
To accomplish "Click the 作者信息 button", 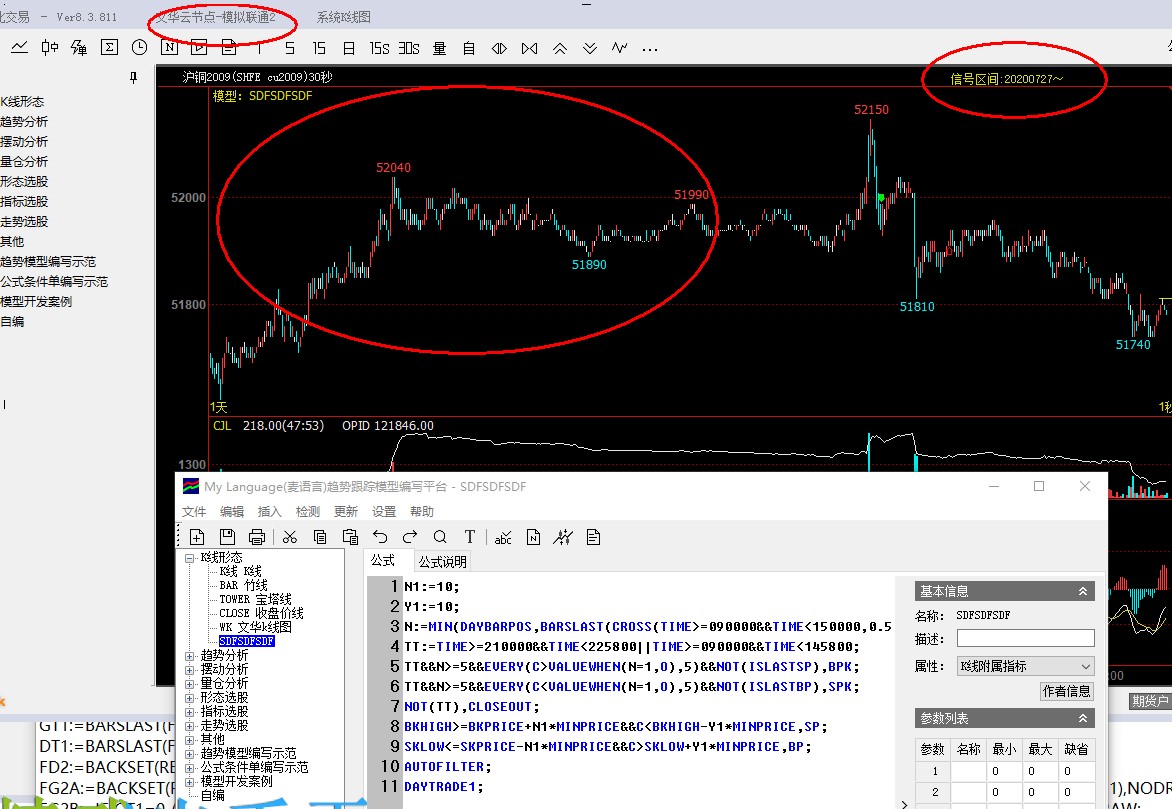I will [1067, 691].
